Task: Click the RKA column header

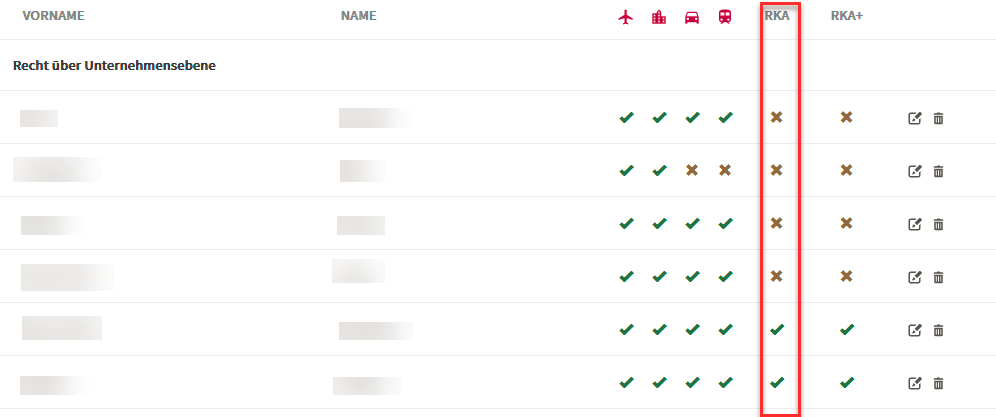Action: 777,16
